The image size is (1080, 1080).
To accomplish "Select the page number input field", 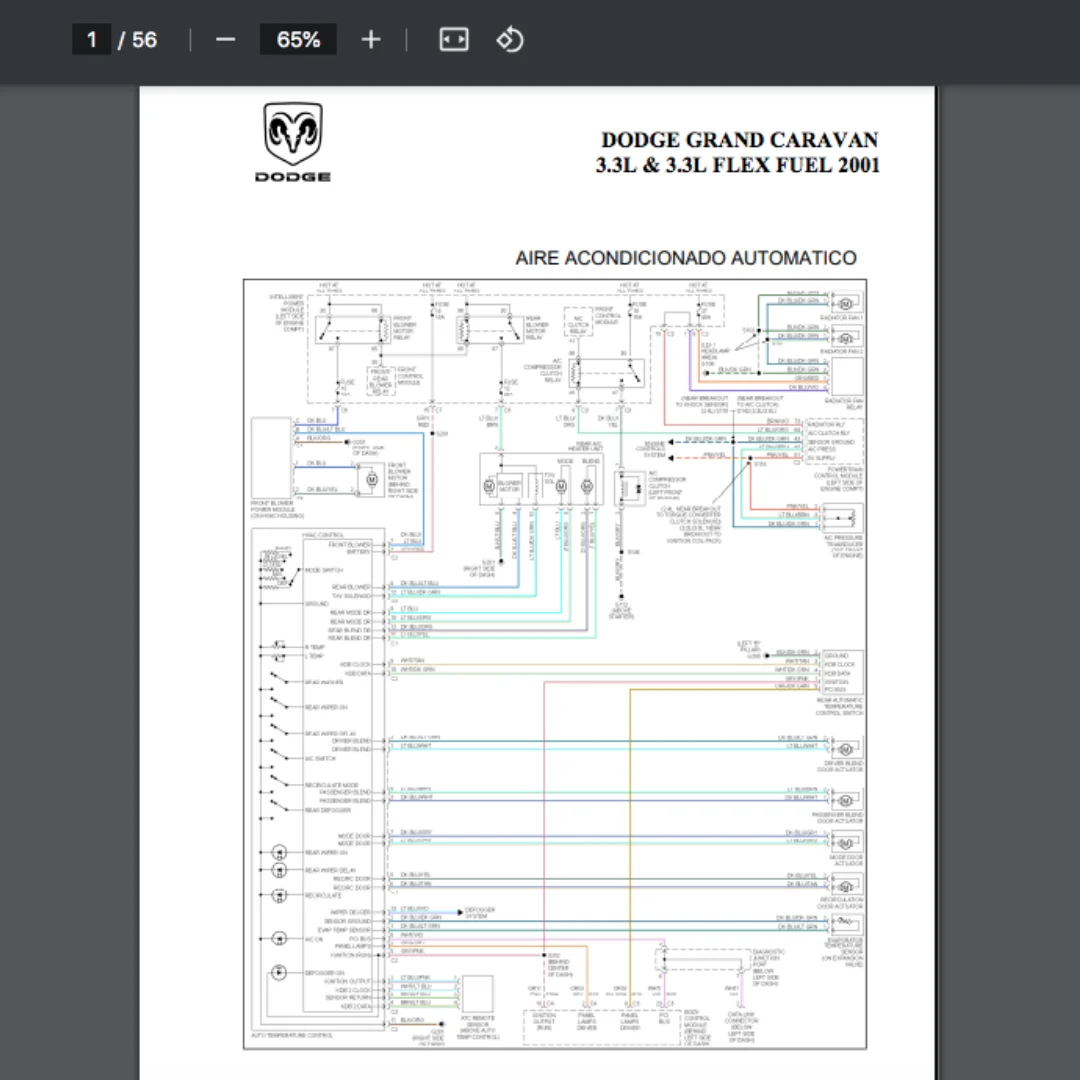I will 92,39.
